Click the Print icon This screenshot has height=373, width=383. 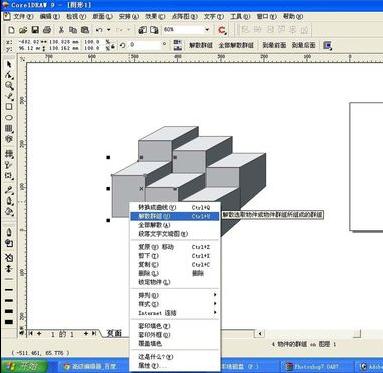point(47,30)
